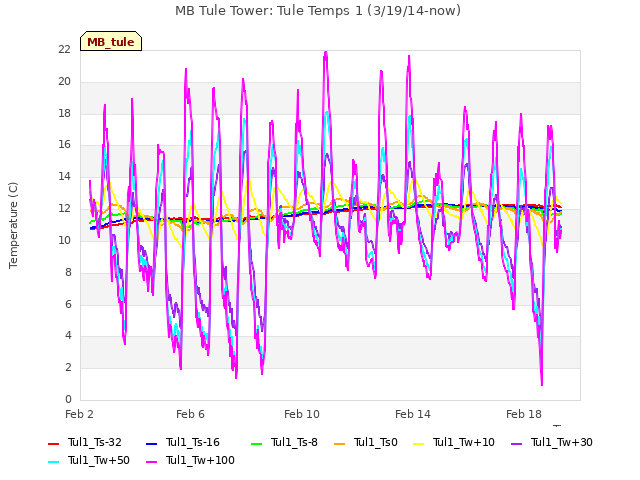
Task: Click the Temperature (C) axis label
Action: (13, 225)
